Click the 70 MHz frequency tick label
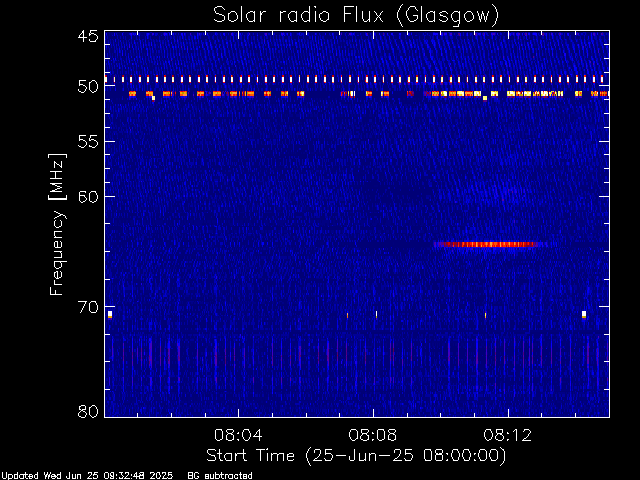 pyautogui.click(x=88, y=307)
